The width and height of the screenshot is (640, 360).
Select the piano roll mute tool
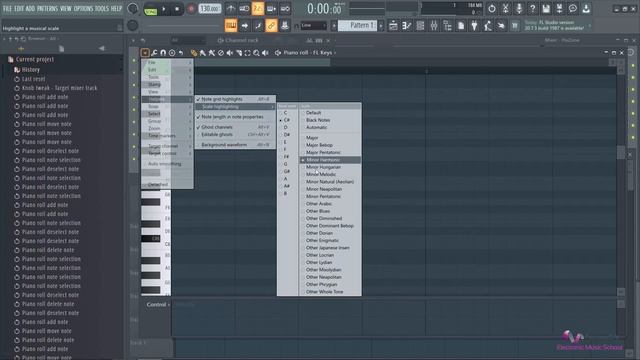pyautogui.click(x=230, y=53)
